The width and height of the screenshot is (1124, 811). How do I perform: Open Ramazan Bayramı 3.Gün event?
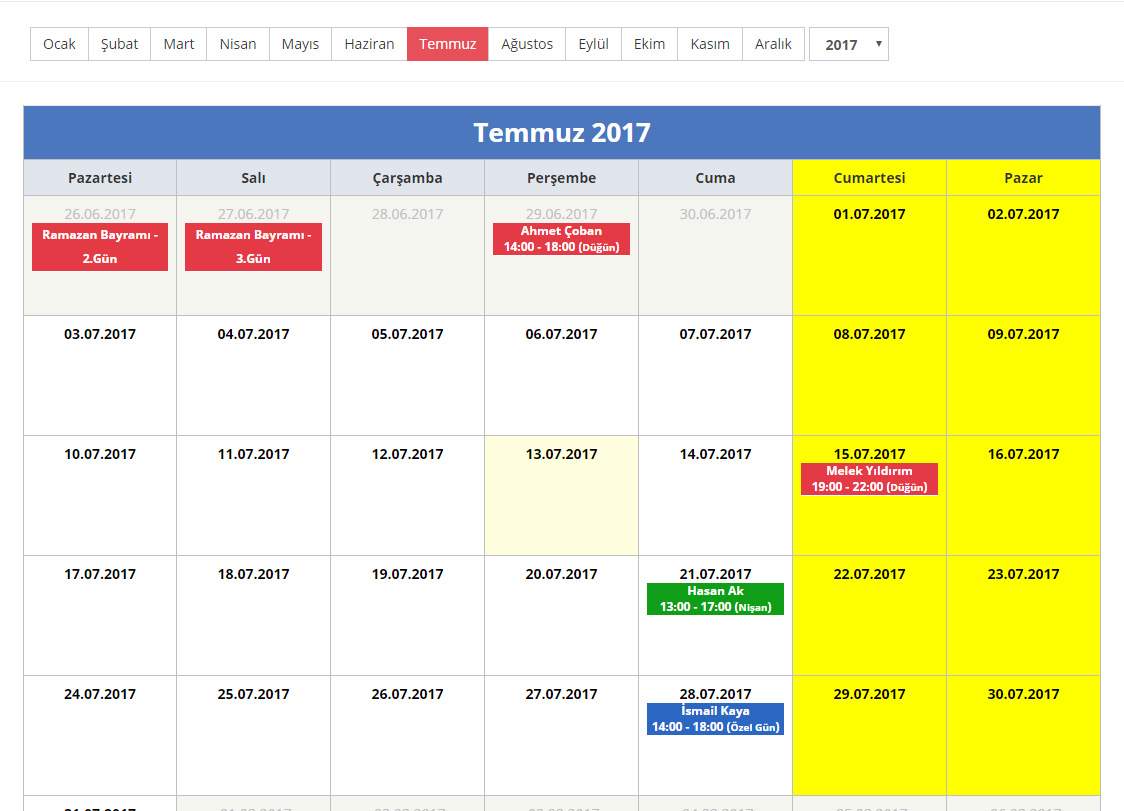pos(253,247)
